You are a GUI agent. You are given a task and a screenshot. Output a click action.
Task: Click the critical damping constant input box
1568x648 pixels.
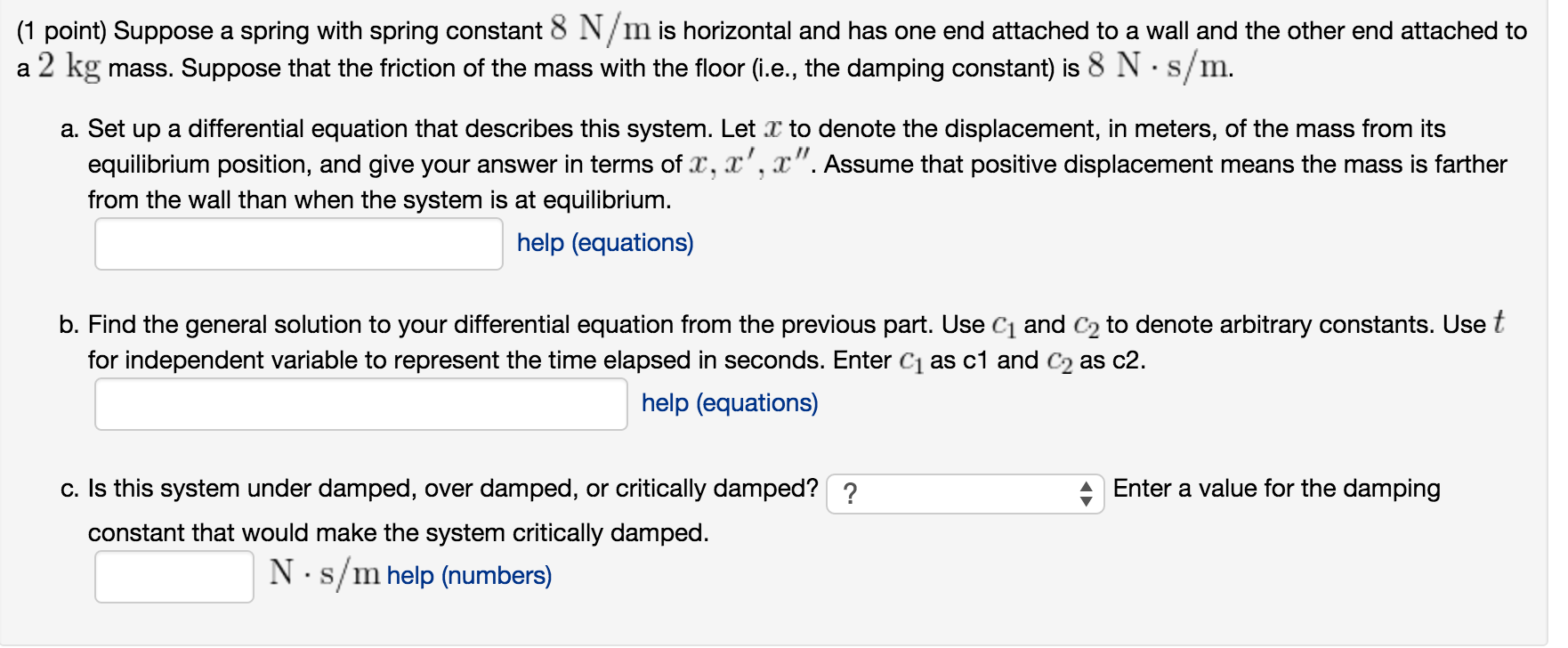click(x=174, y=577)
